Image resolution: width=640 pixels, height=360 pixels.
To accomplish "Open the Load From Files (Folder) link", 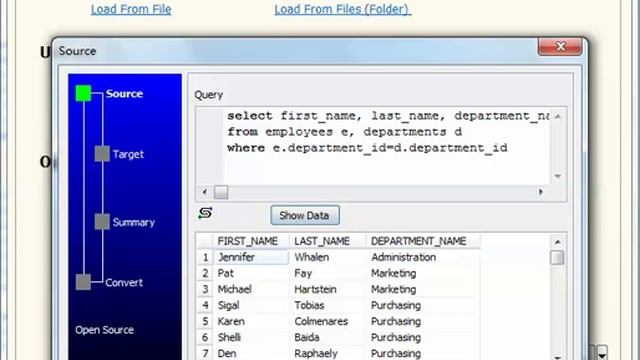I will coord(342,9).
